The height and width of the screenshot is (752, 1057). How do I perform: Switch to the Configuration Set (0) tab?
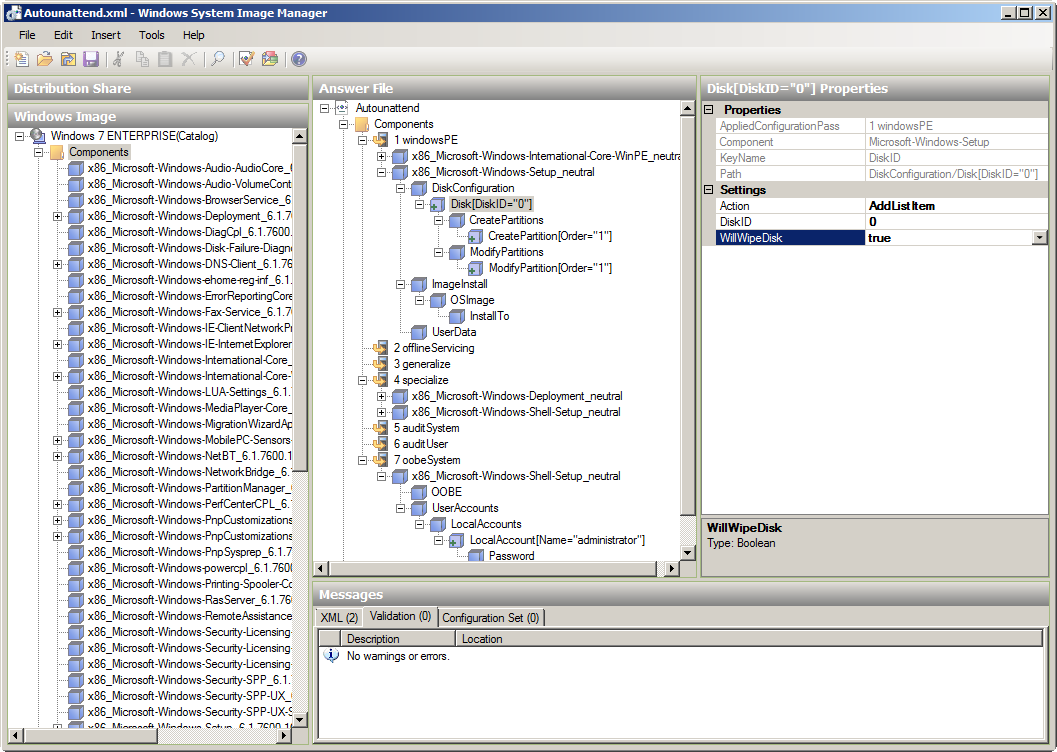point(491,617)
